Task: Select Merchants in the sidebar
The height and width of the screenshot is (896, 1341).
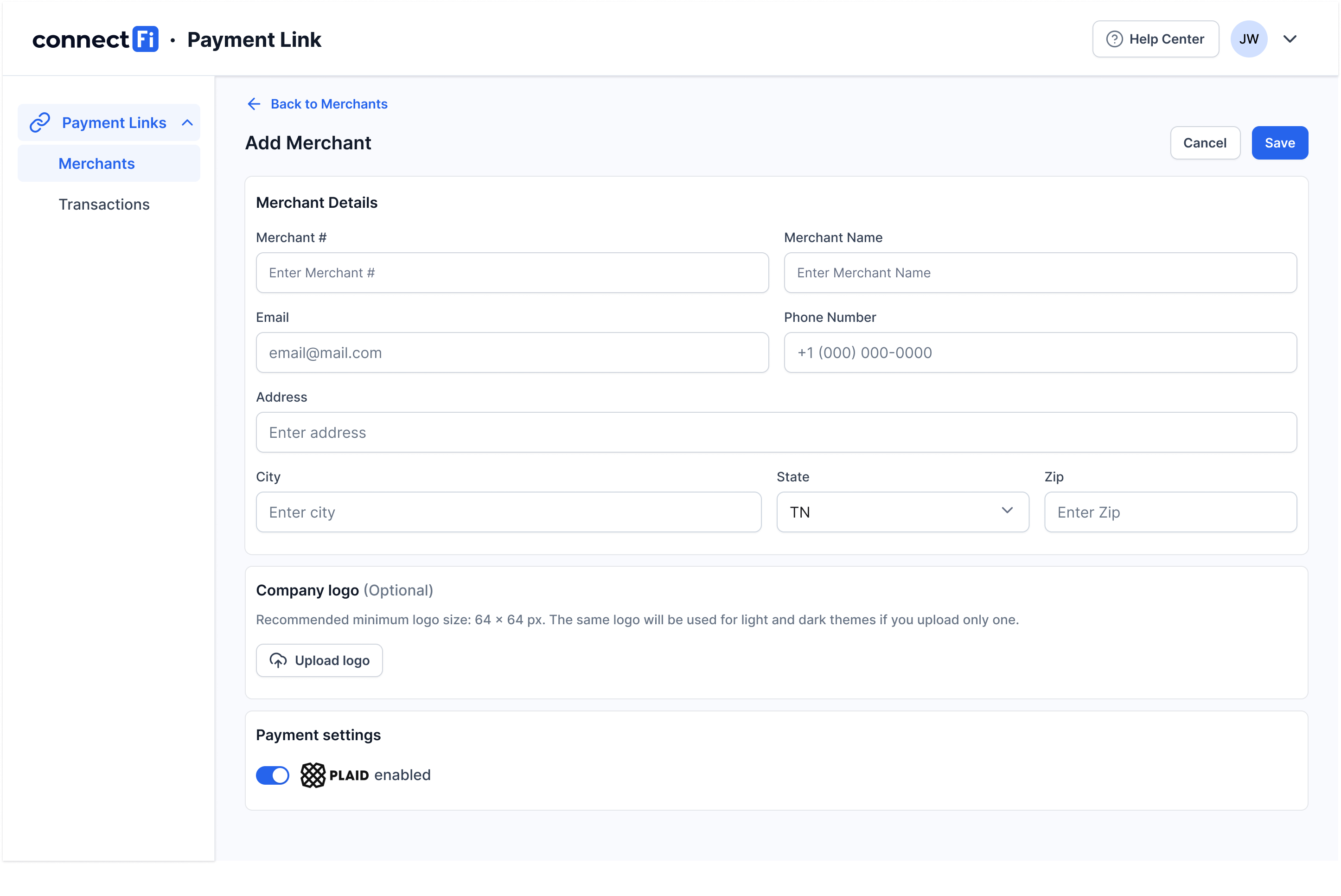Action: (x=109, y=163)
